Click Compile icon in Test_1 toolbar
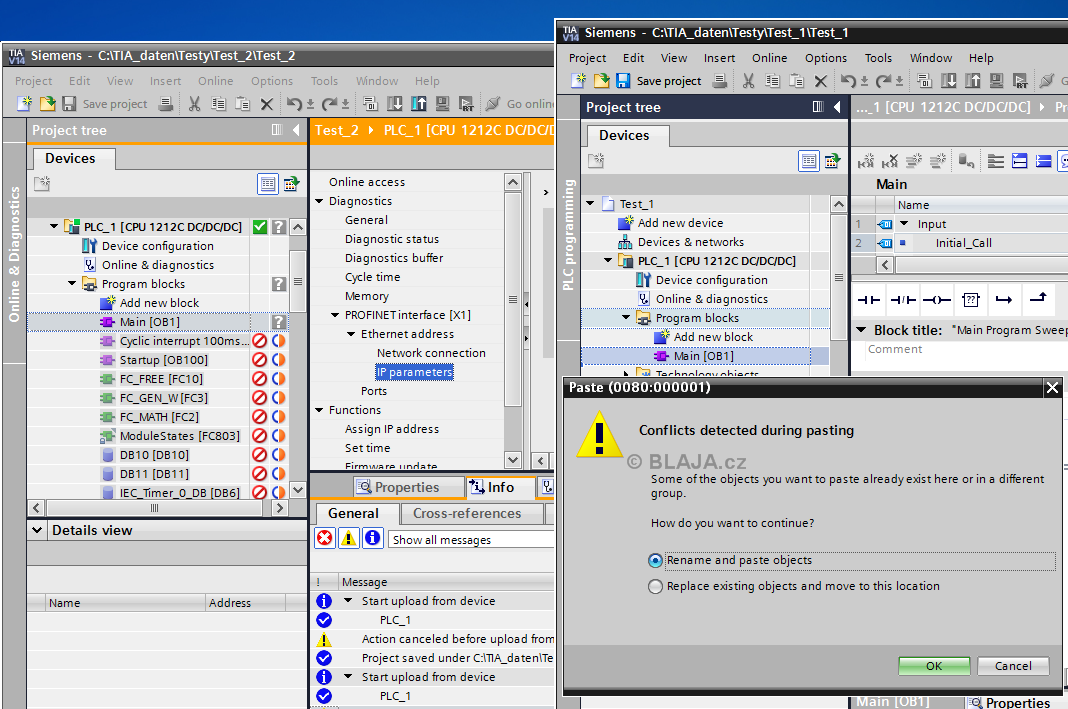 (924, 81)
